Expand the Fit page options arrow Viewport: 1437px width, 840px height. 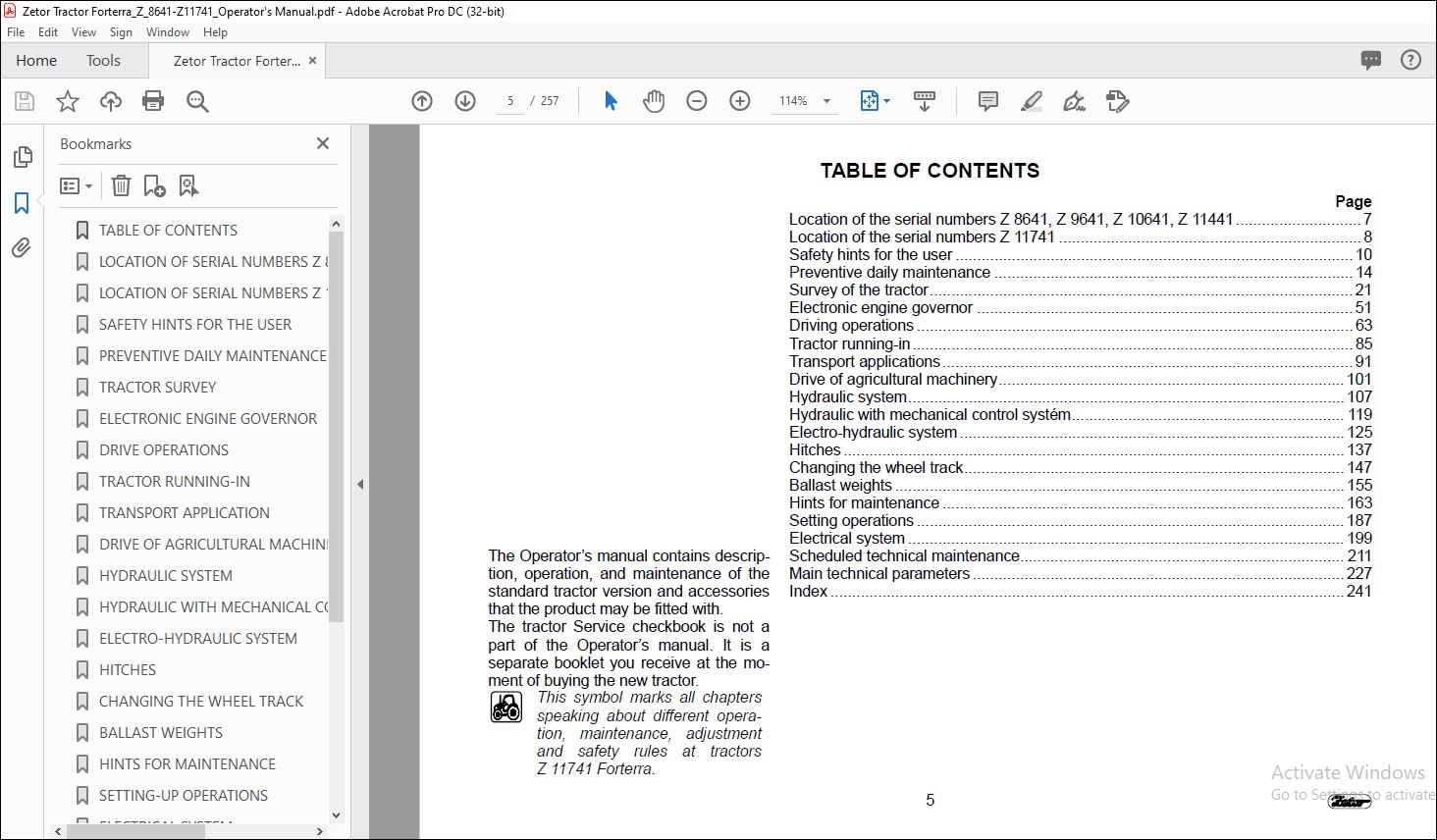coord(887,101)
